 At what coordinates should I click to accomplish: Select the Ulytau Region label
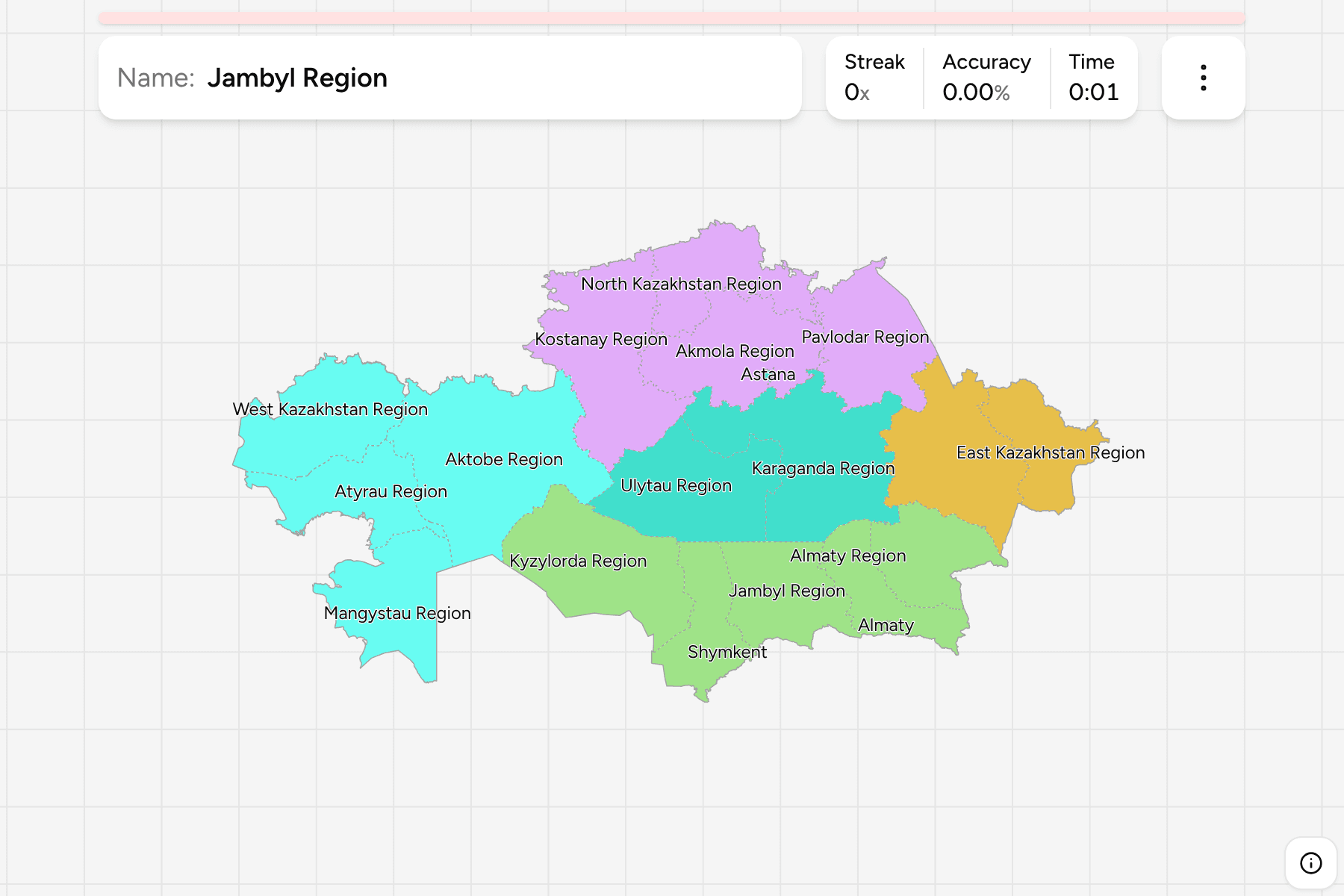click(x=676, y=485)
